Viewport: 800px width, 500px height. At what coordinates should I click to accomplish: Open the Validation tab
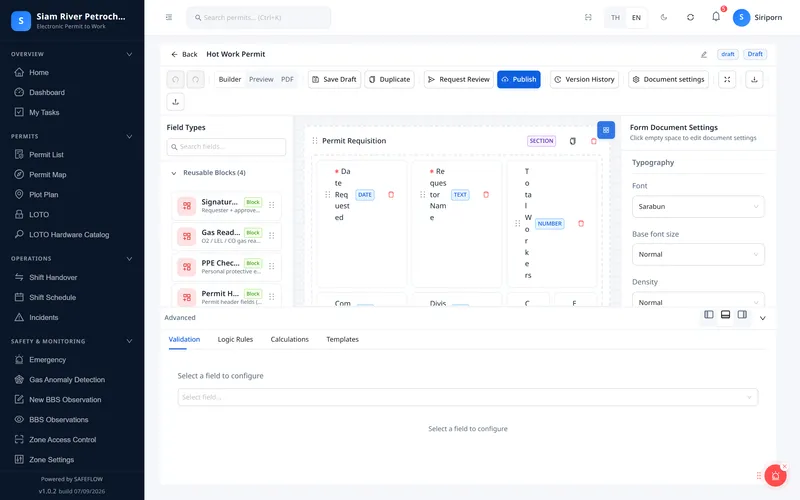click(x=184, y=339)
